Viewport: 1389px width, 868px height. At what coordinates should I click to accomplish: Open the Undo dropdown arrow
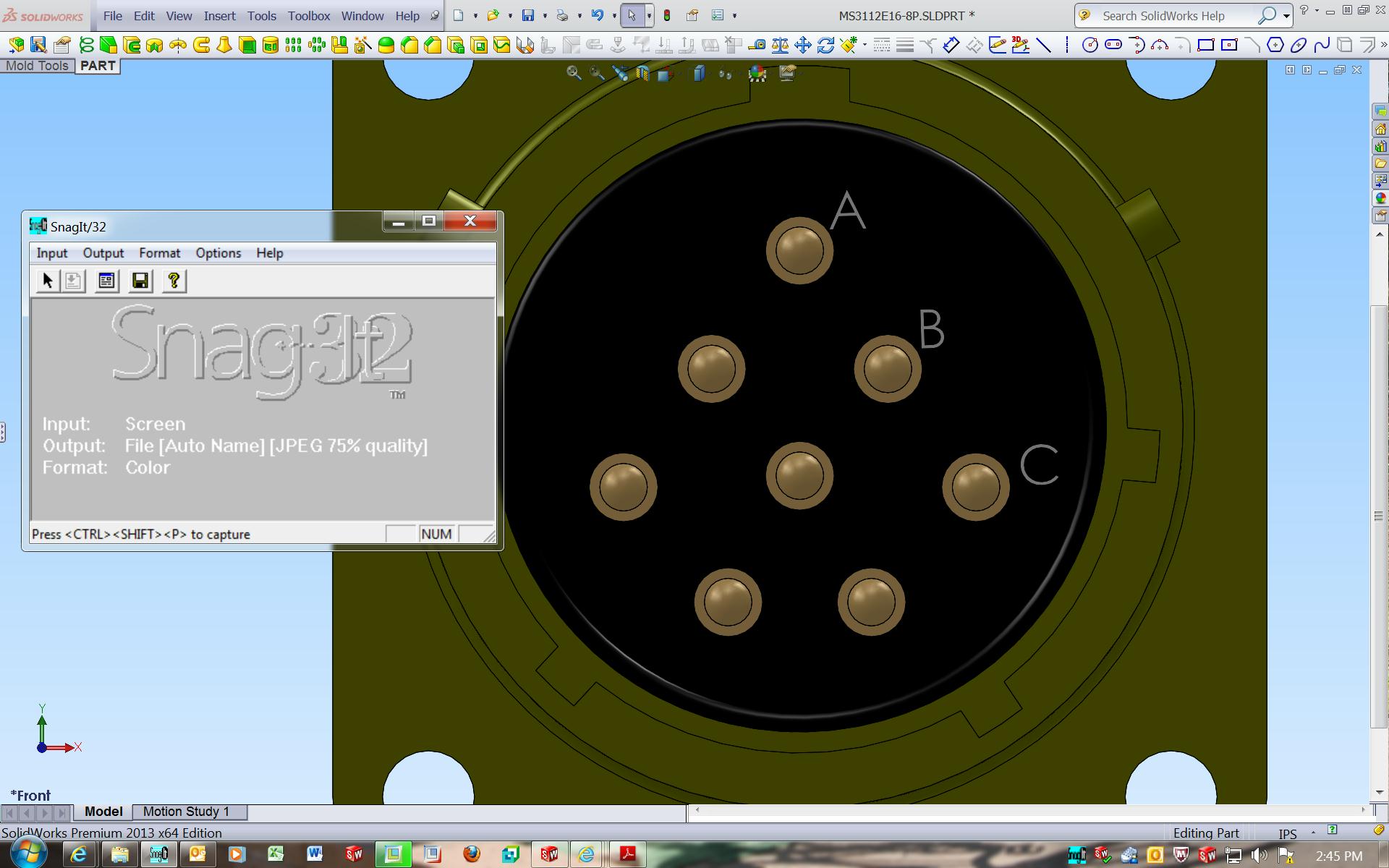coord(614,16)
